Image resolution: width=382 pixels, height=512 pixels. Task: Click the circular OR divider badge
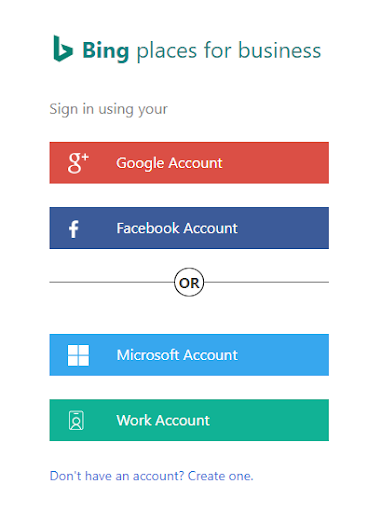[189, 282]
